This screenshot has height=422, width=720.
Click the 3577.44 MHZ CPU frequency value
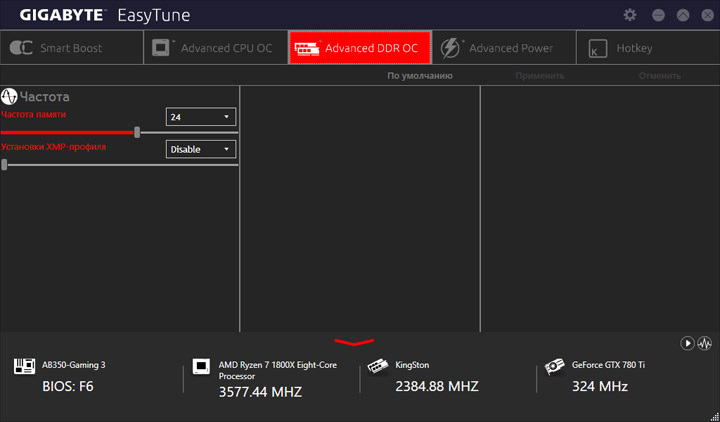[x=260, y=392]
